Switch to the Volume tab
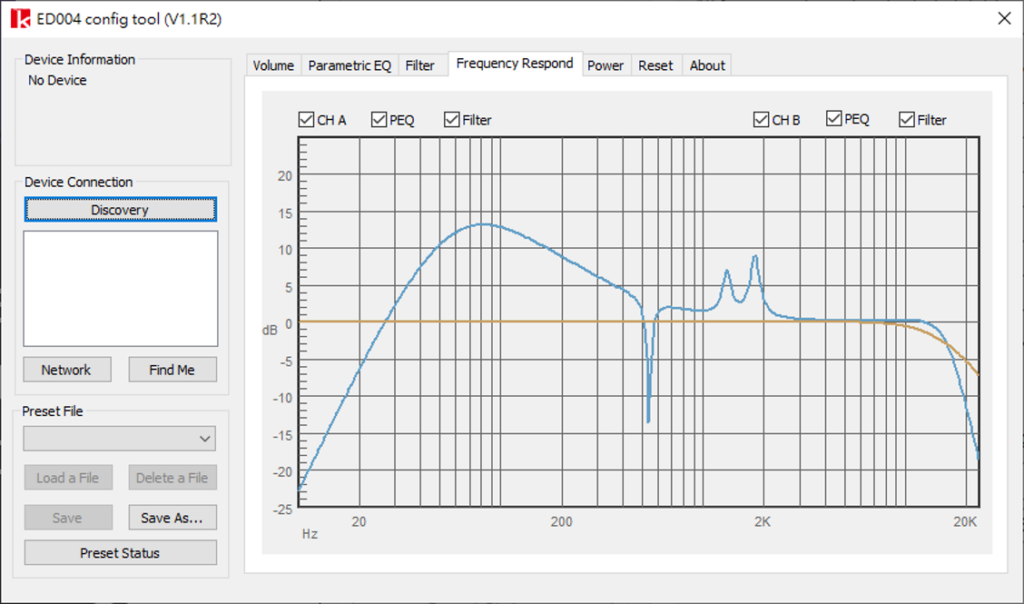 point(272,64)
